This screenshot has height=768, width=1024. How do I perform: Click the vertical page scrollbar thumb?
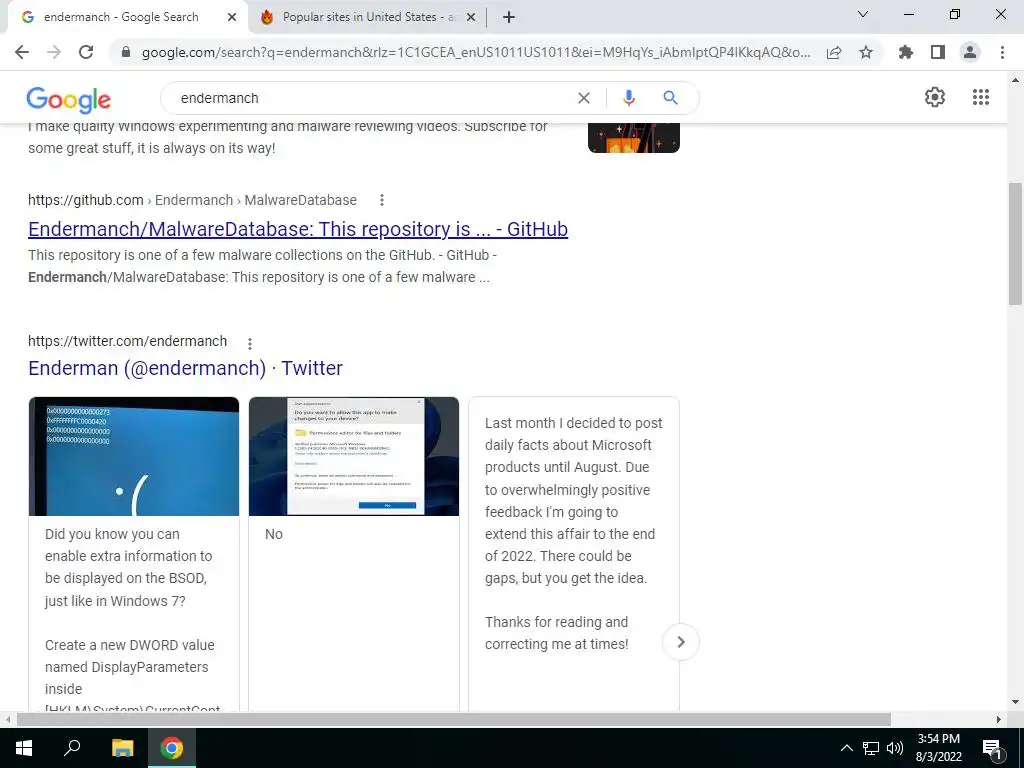coord(1015,244)
